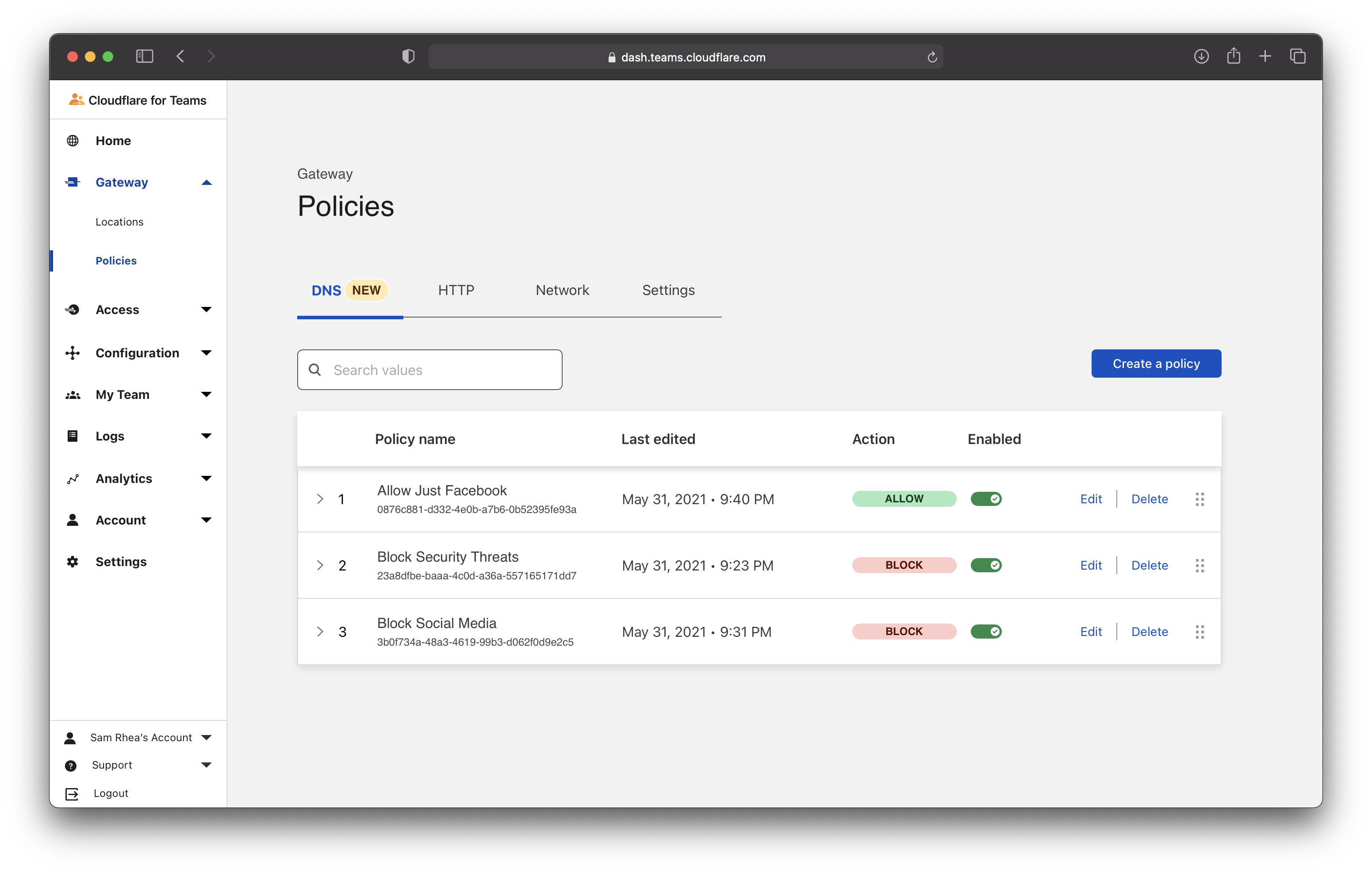Switch to the HTTP tab
The height and width of the screenshot is (873, 1372).
pos(456,290)
